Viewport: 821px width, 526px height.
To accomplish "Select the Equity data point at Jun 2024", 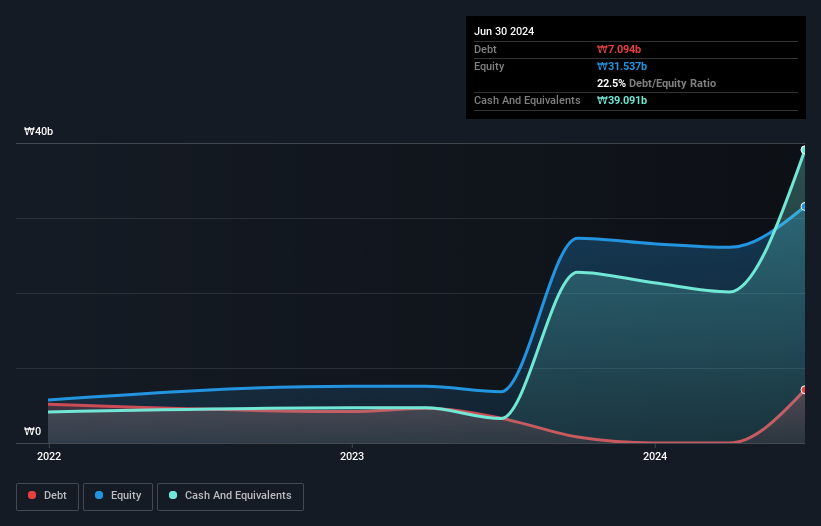I will point(804,207).
